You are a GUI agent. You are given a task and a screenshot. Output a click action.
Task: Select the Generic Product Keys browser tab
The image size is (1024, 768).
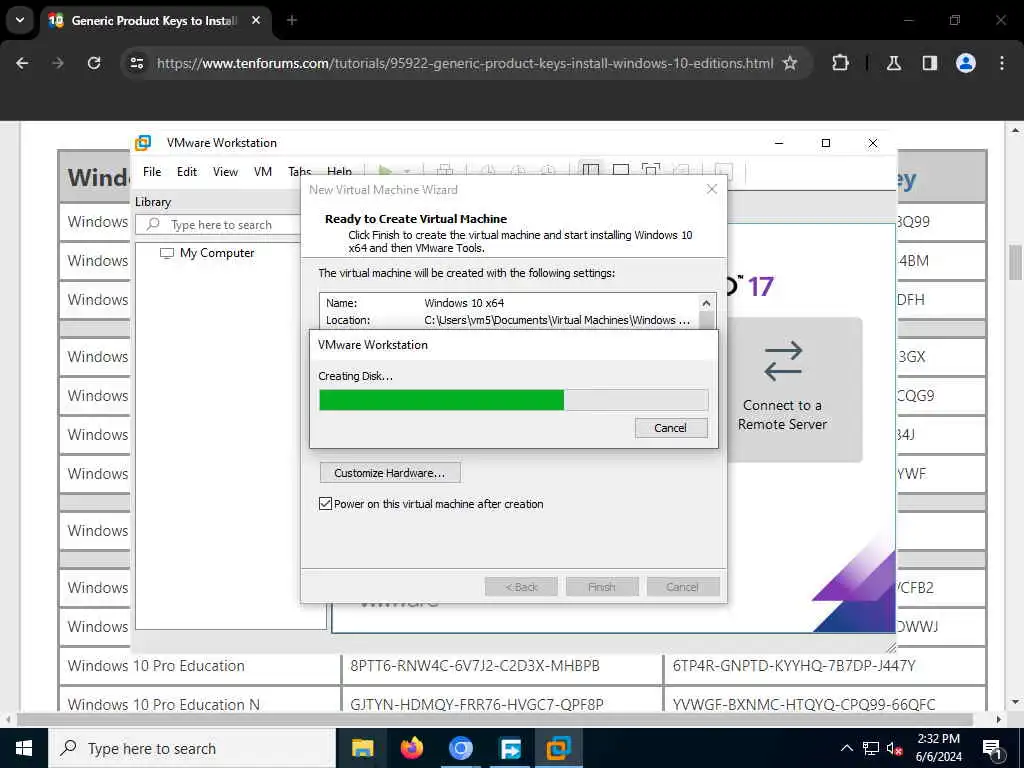coord(155,20)
